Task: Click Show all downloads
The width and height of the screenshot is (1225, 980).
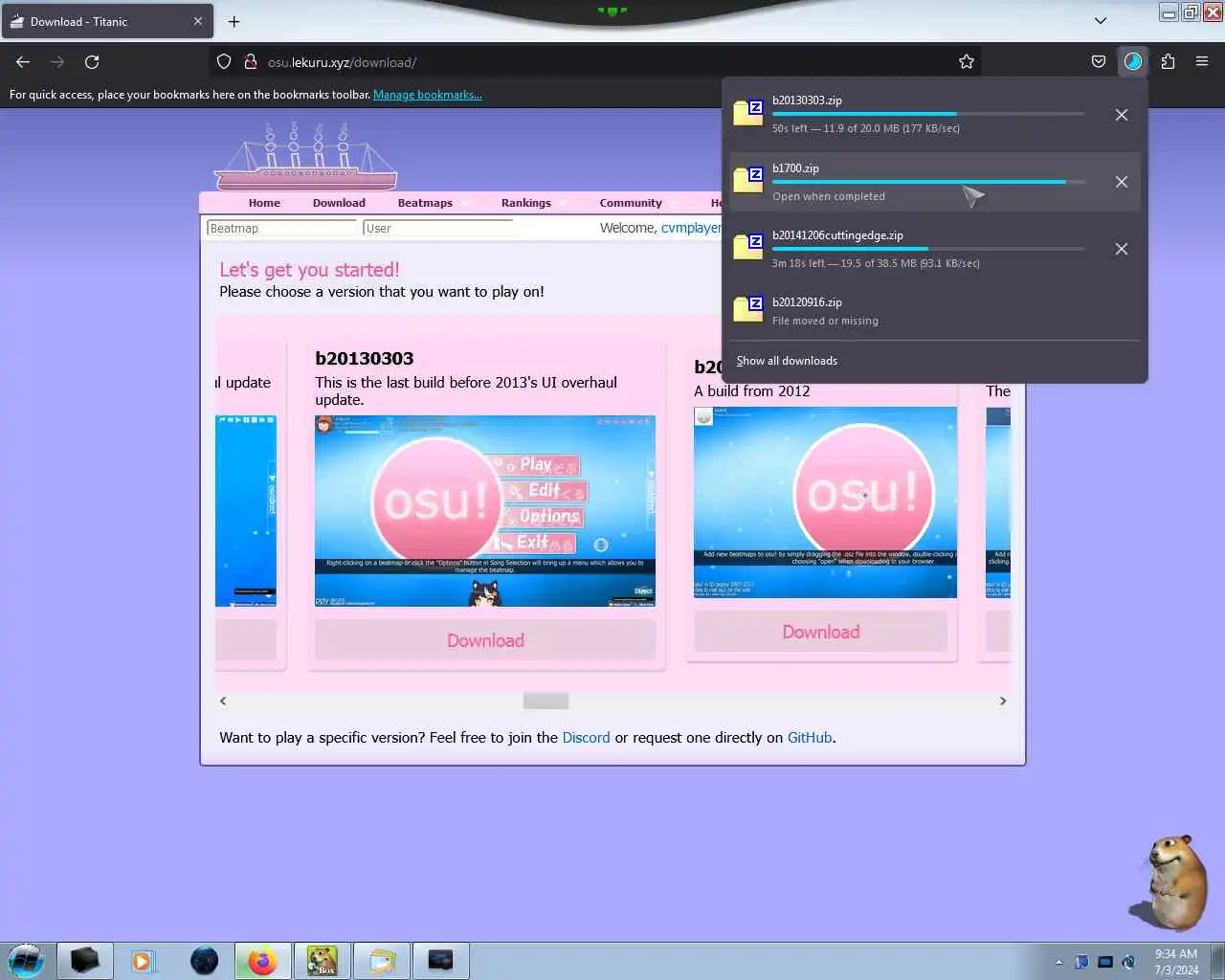Action: [x=787, y=361]
